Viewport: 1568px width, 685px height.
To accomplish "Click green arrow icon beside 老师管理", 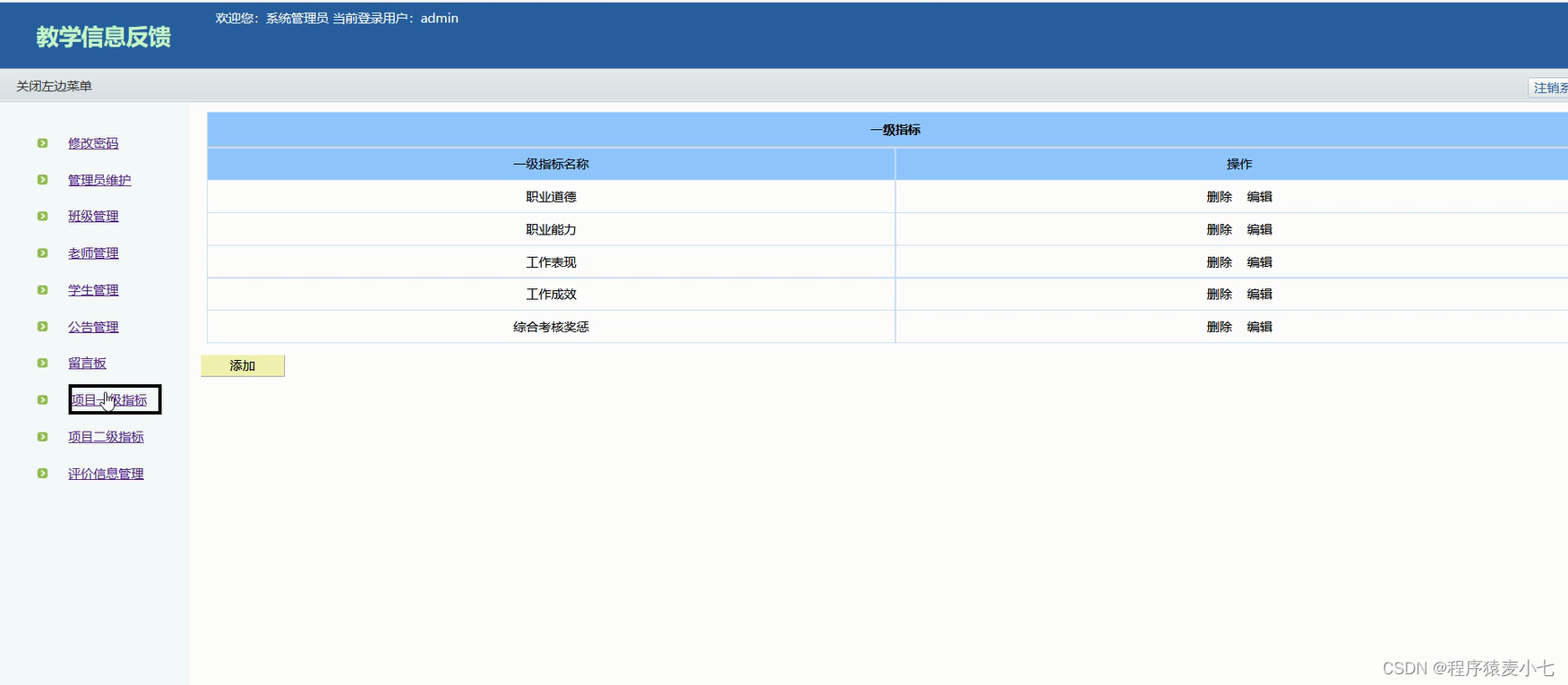I will click(42, 253).
